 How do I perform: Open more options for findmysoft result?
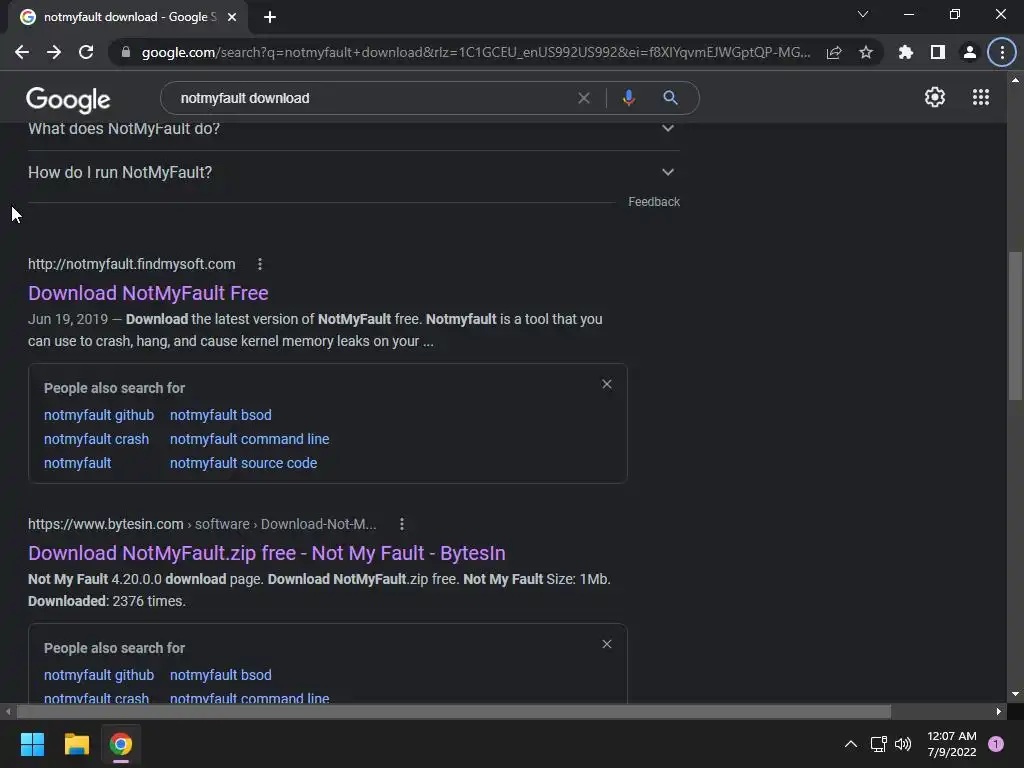point(260,264)
